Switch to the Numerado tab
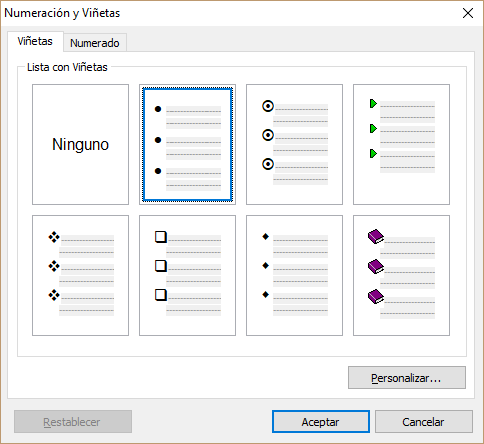This screenshot has height=444, width=484. point(95,43)
